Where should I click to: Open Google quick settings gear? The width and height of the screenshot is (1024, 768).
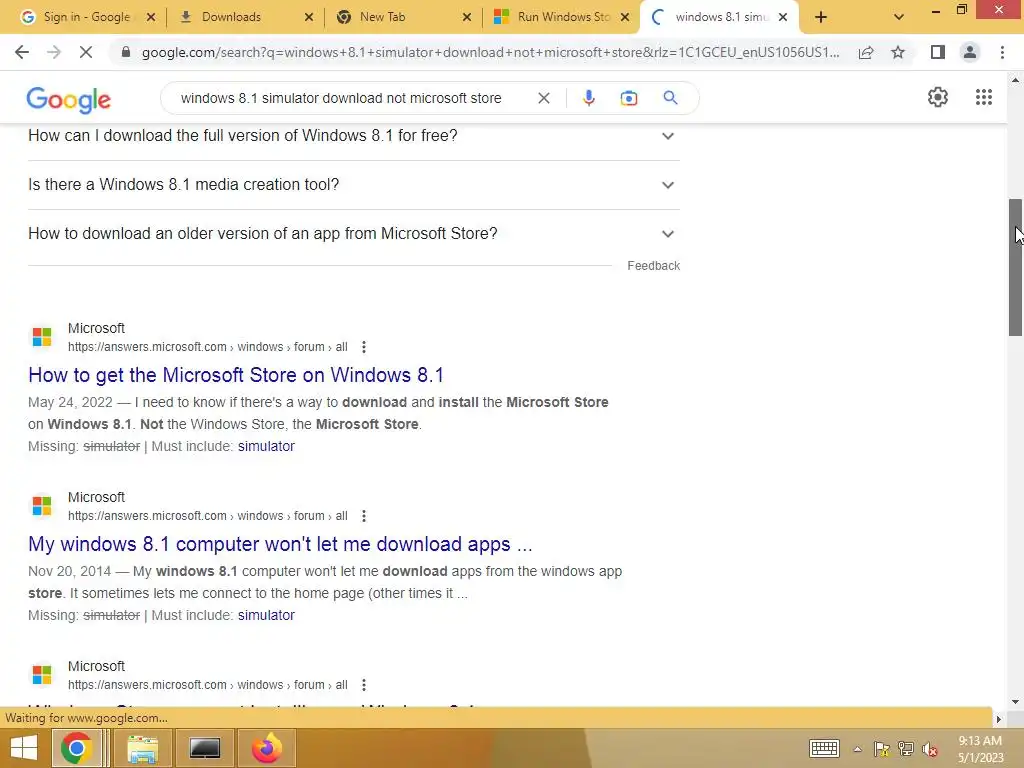(938, 97)
